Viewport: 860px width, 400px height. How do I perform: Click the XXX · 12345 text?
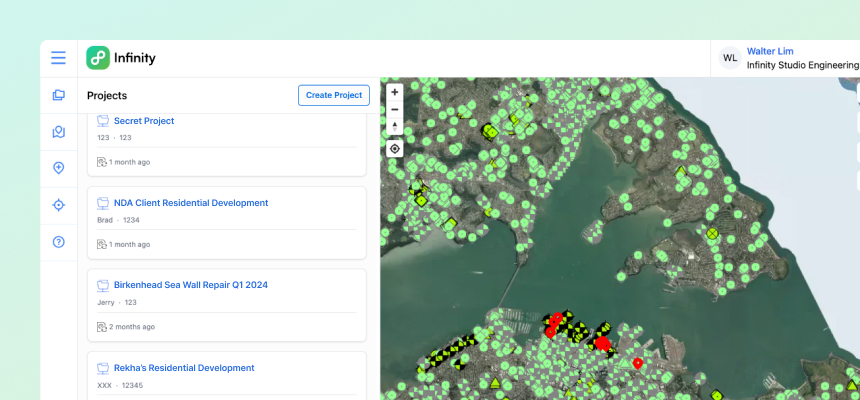(120, 385)
